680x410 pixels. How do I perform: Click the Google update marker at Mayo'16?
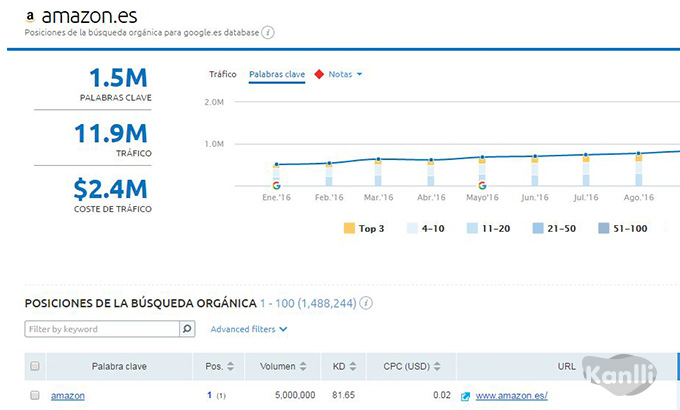coord(482,186)
